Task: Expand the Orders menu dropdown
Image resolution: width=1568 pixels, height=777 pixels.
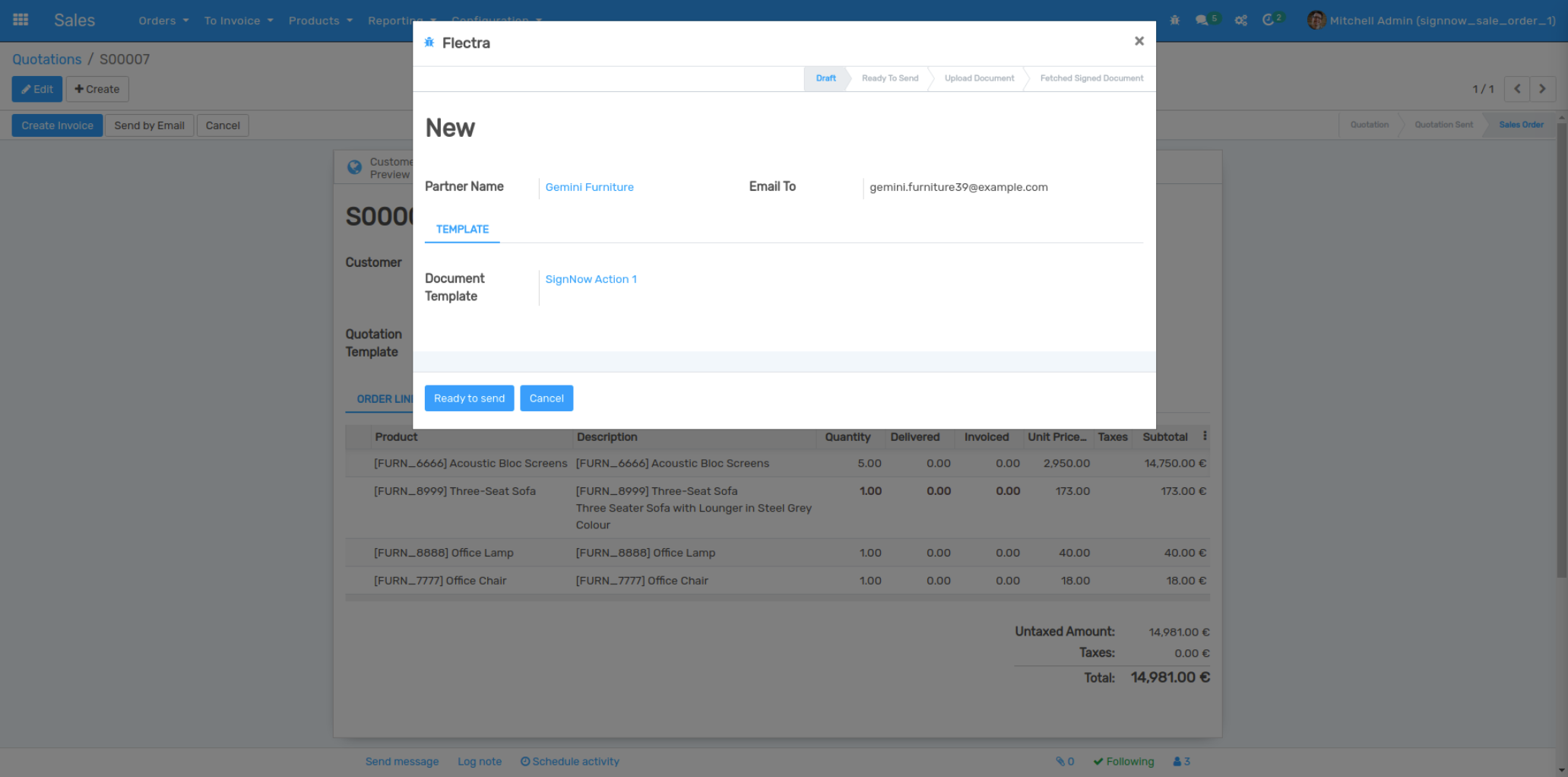Action: 163,21
